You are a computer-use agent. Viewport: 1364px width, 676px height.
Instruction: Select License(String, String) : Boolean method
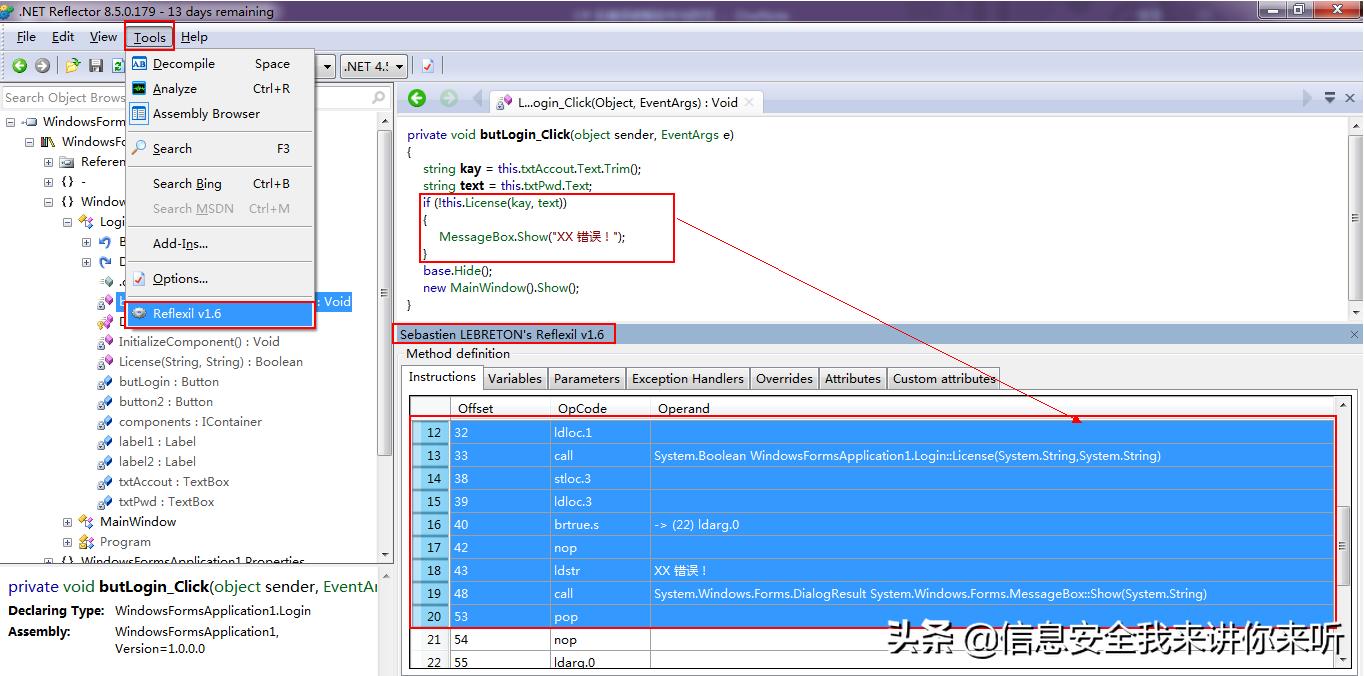tap(210, 362)
